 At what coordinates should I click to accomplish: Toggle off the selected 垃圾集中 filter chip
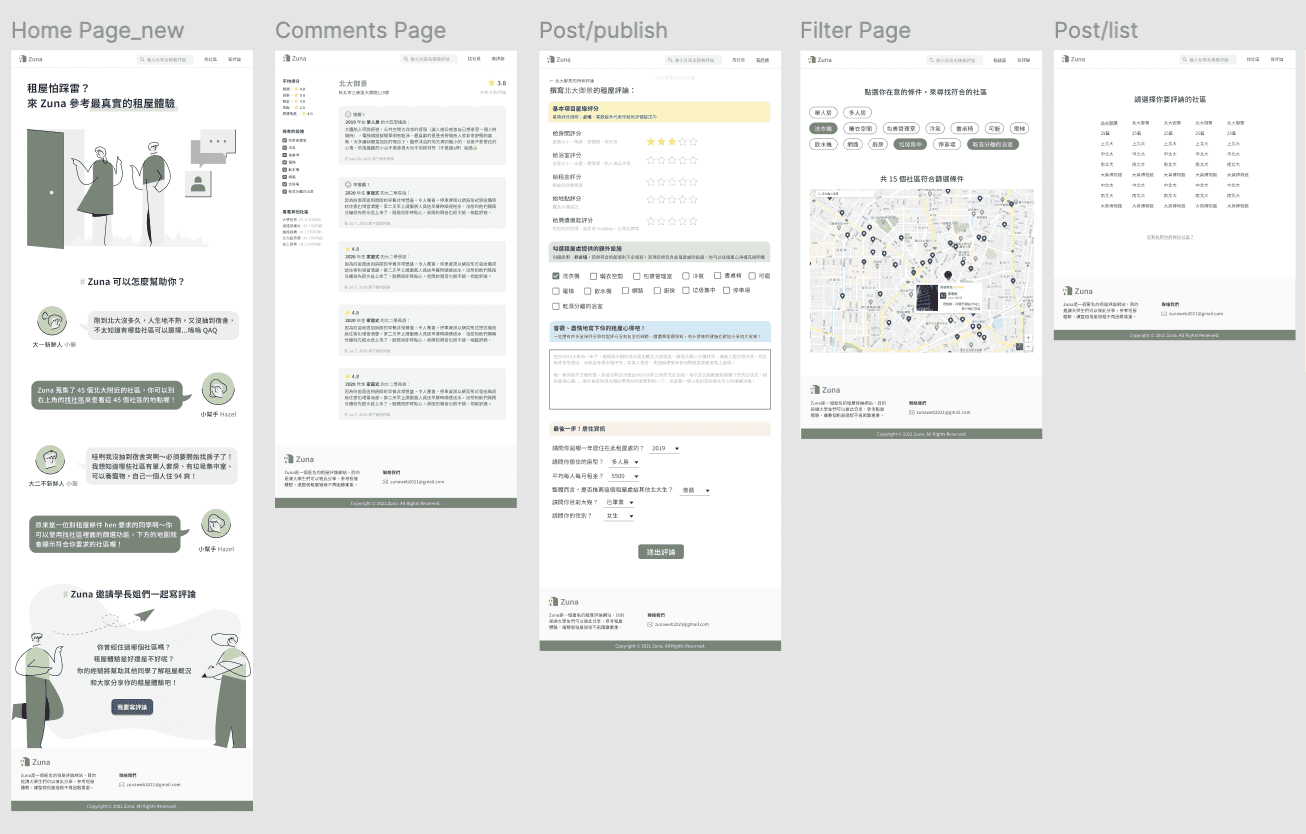912,144
